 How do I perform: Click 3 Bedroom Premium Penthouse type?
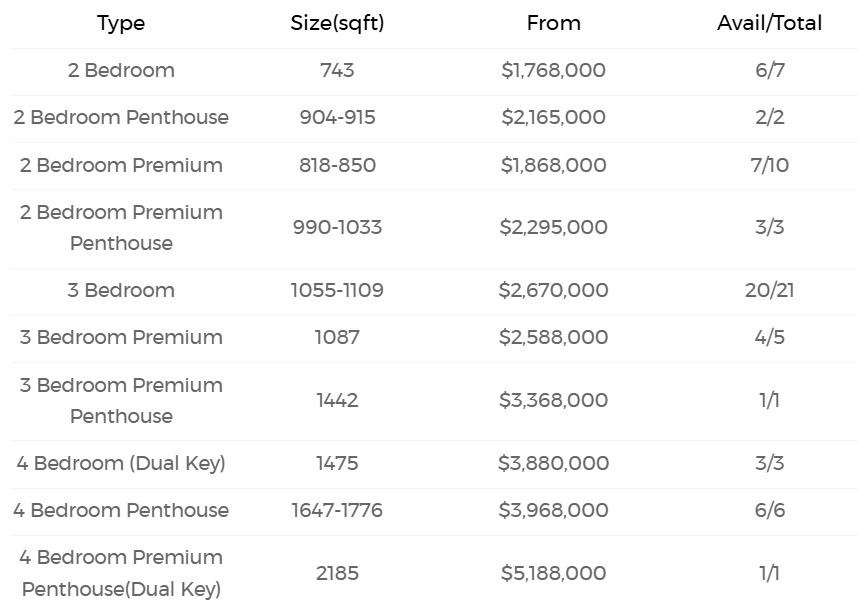[121, 400]
